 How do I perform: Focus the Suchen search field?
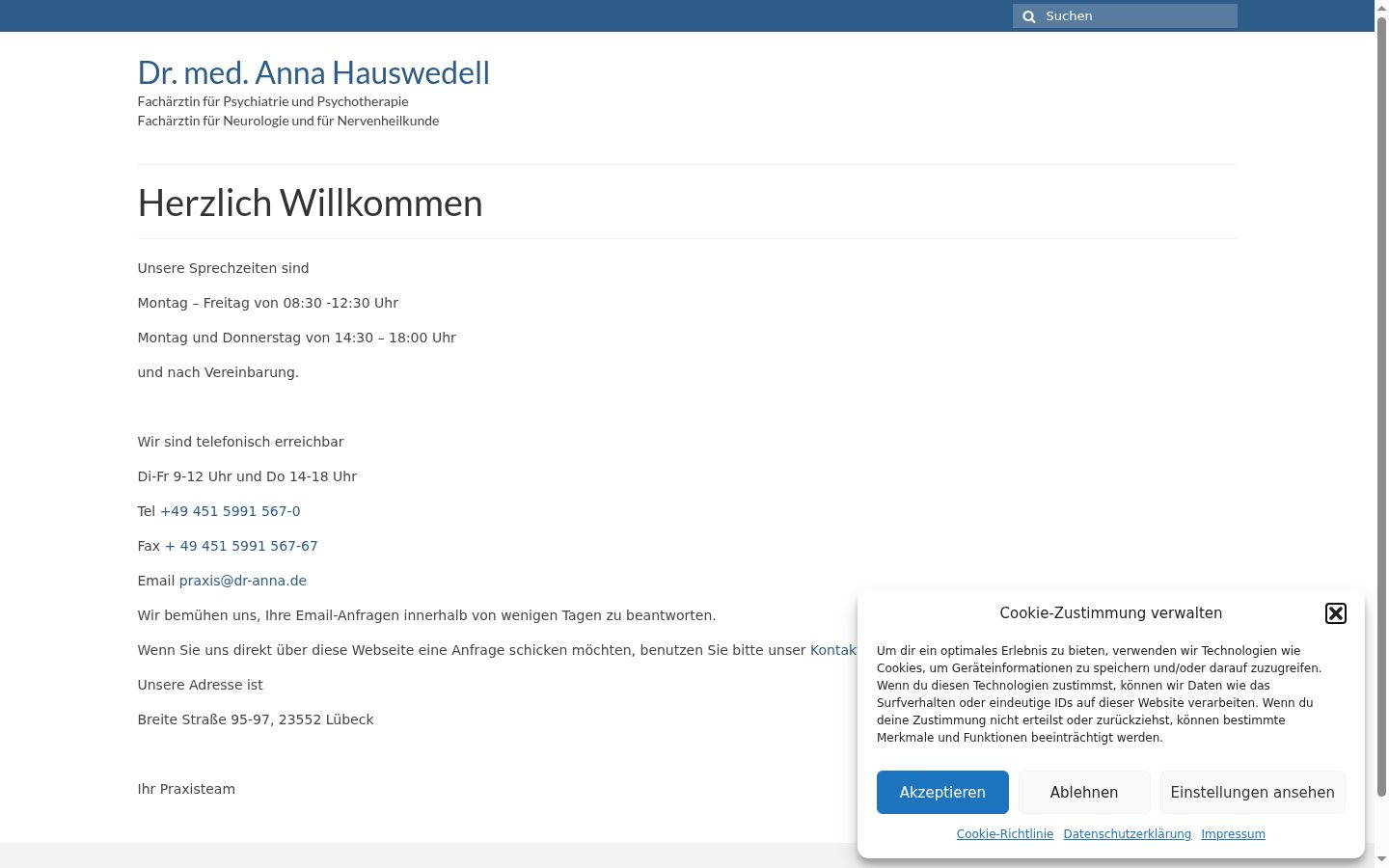(x=1125, y=16)
